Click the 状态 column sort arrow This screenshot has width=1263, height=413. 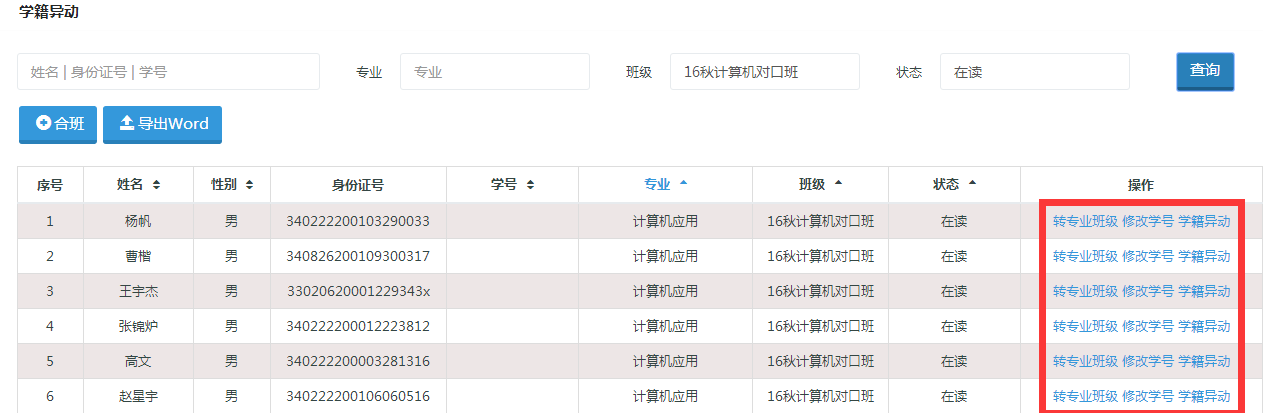tap(972, 184)
